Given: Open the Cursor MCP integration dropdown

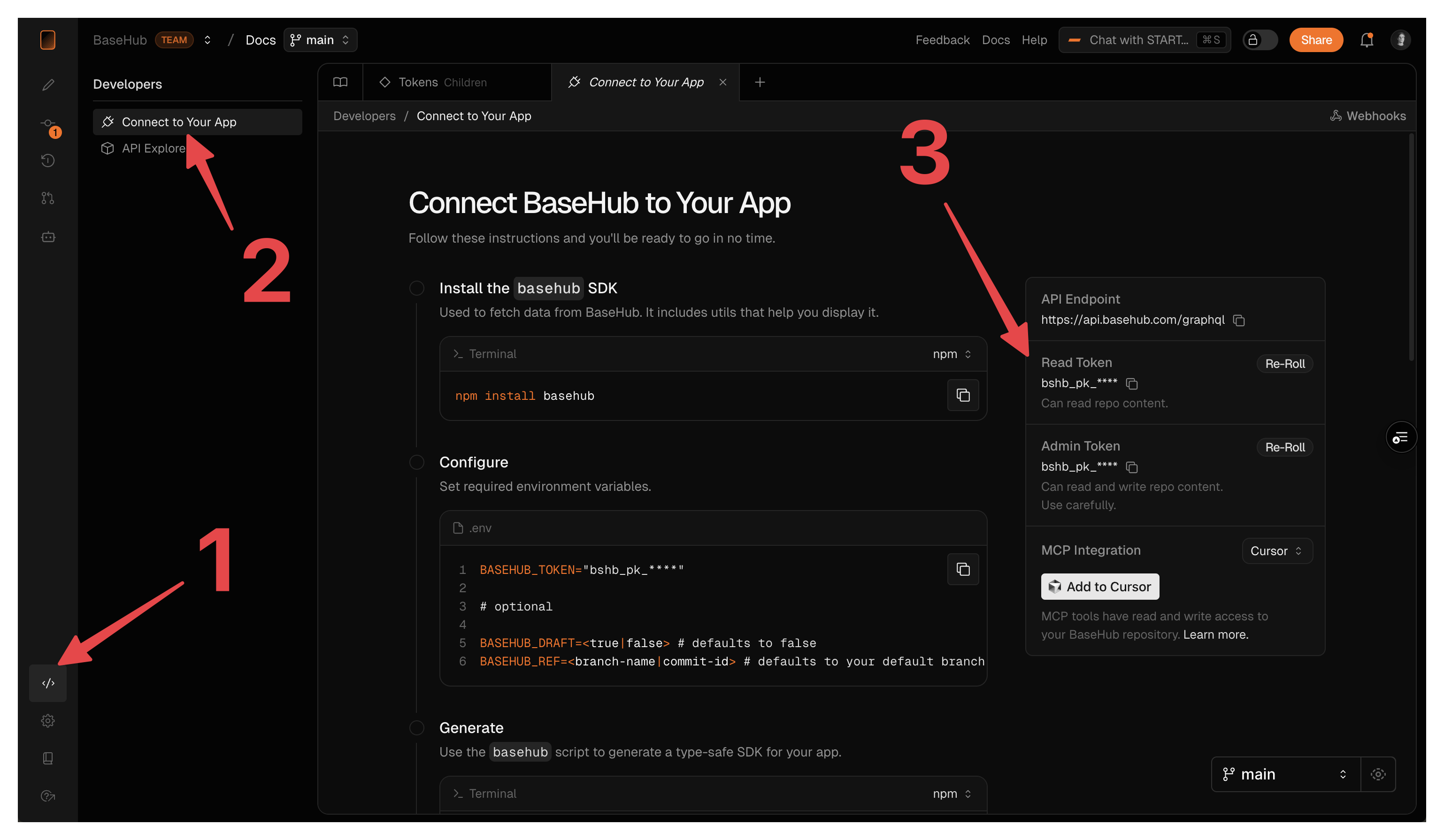Looking at the screenshot, I should tap(1277, 551).
